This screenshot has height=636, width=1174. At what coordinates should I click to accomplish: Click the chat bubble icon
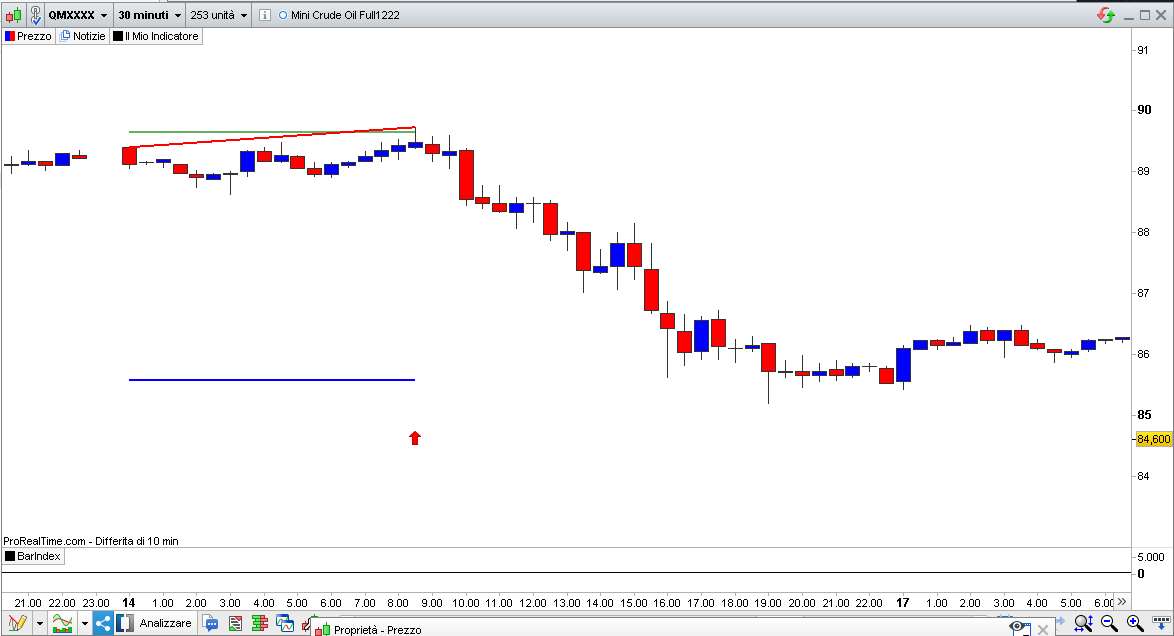(210, 623)
